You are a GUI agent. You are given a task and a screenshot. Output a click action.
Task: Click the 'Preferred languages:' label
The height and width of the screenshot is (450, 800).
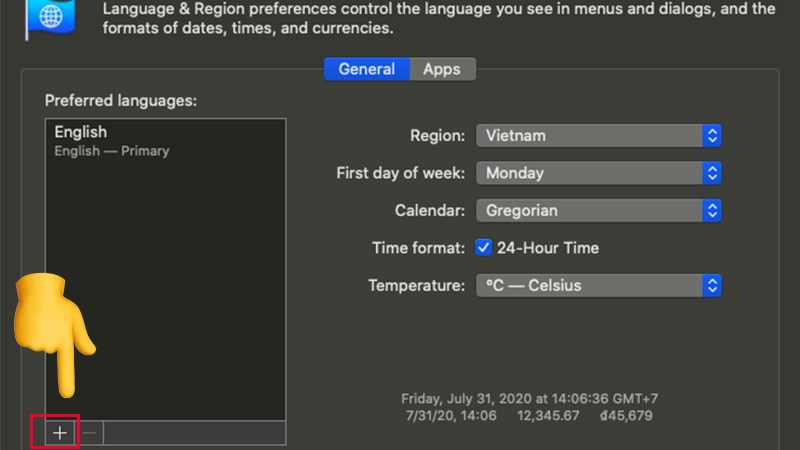click(121, 101)
